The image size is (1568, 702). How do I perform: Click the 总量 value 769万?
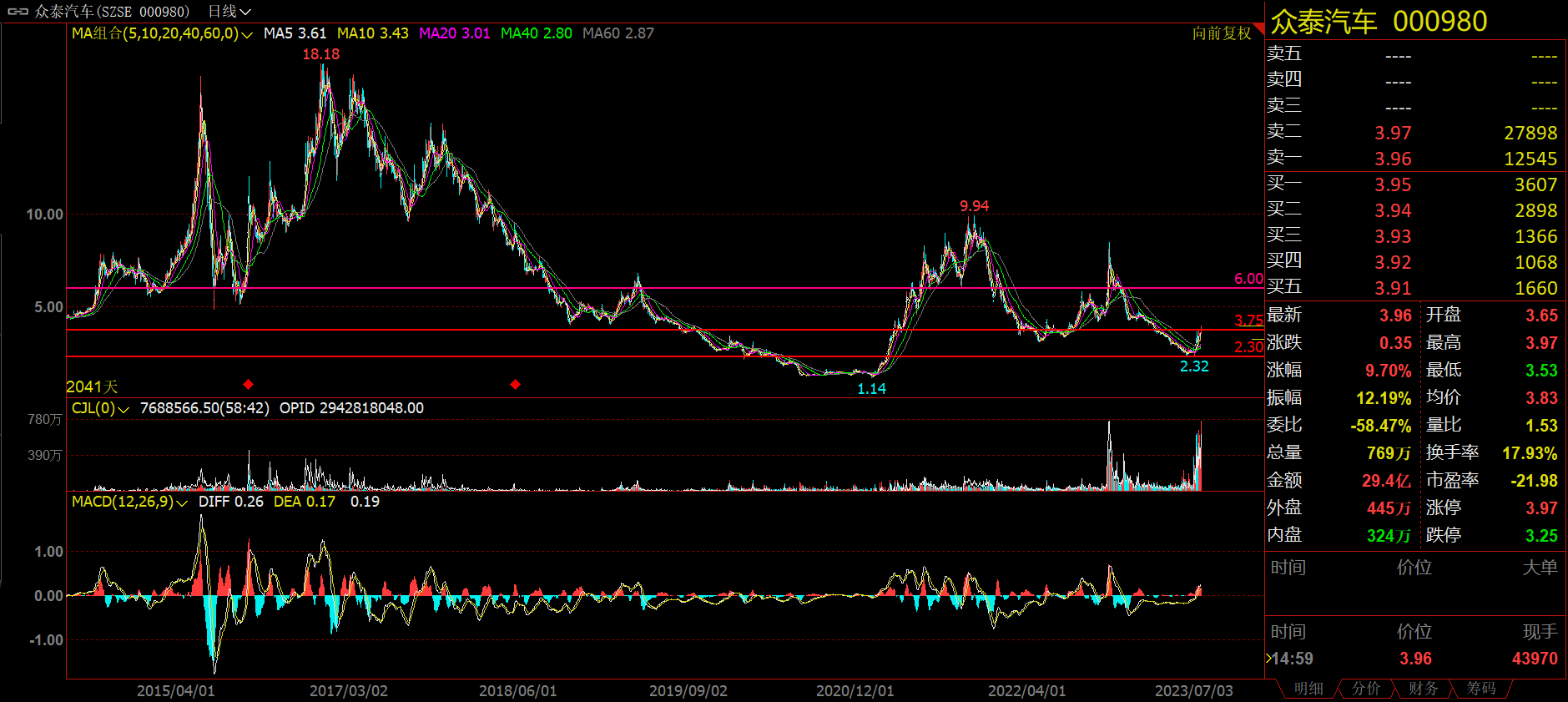(x=1389, y=453)
